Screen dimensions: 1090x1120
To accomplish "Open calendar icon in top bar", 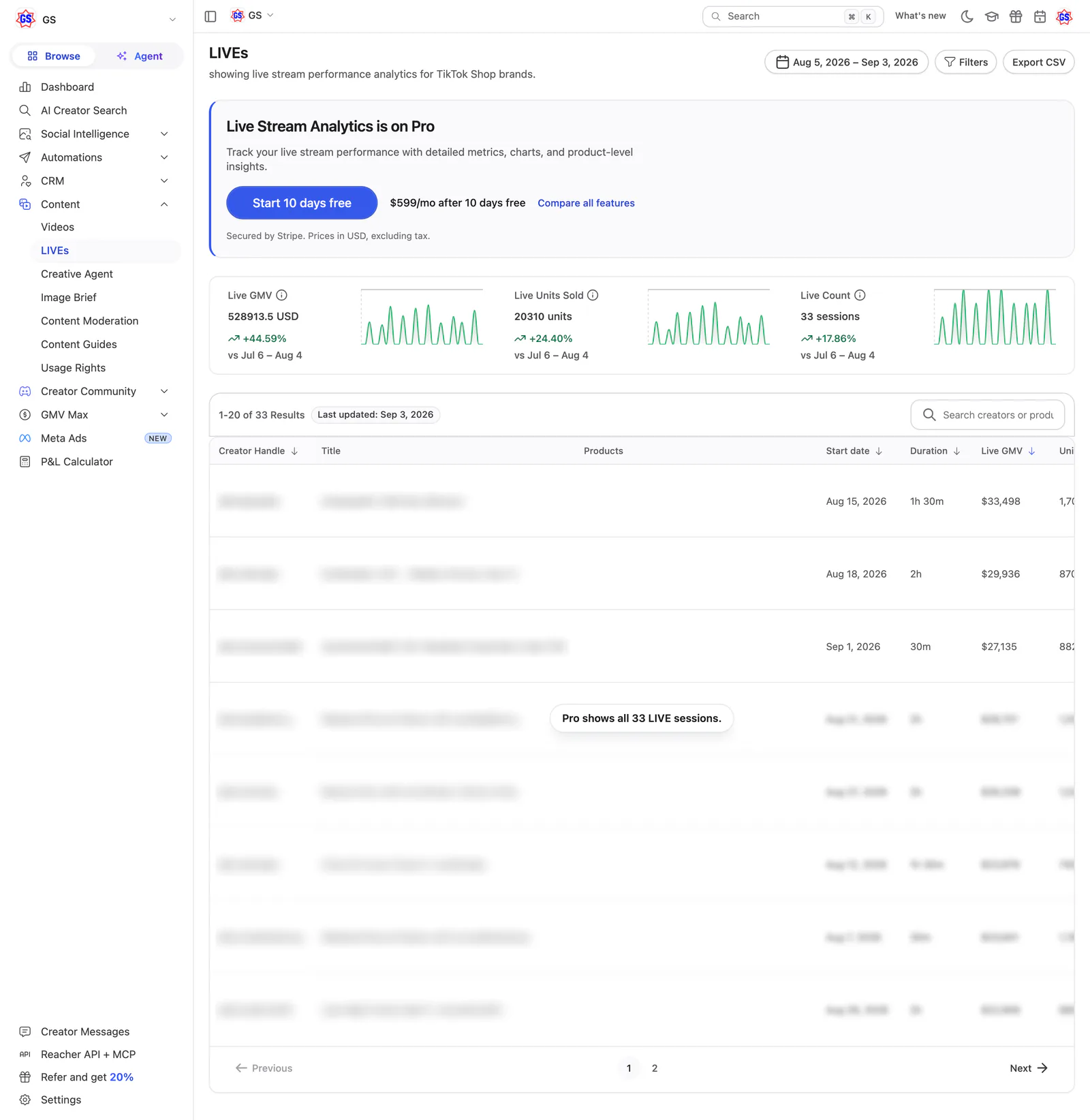I will (1040, 16).
